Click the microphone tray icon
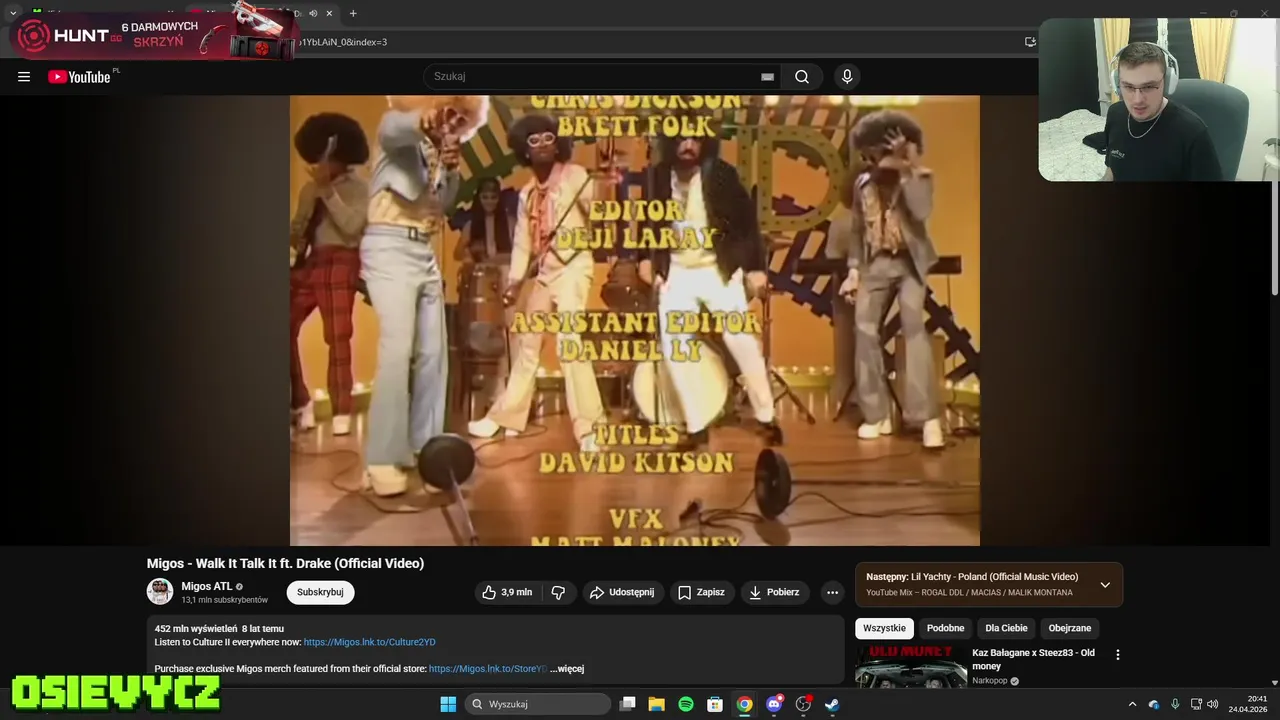 tap(1175, 704)
